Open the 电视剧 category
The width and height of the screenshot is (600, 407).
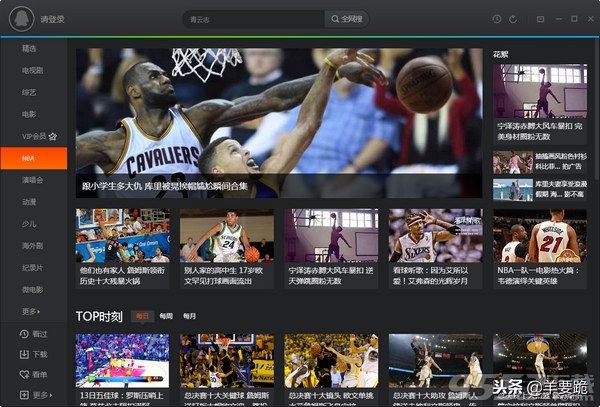tap(33, 70)
